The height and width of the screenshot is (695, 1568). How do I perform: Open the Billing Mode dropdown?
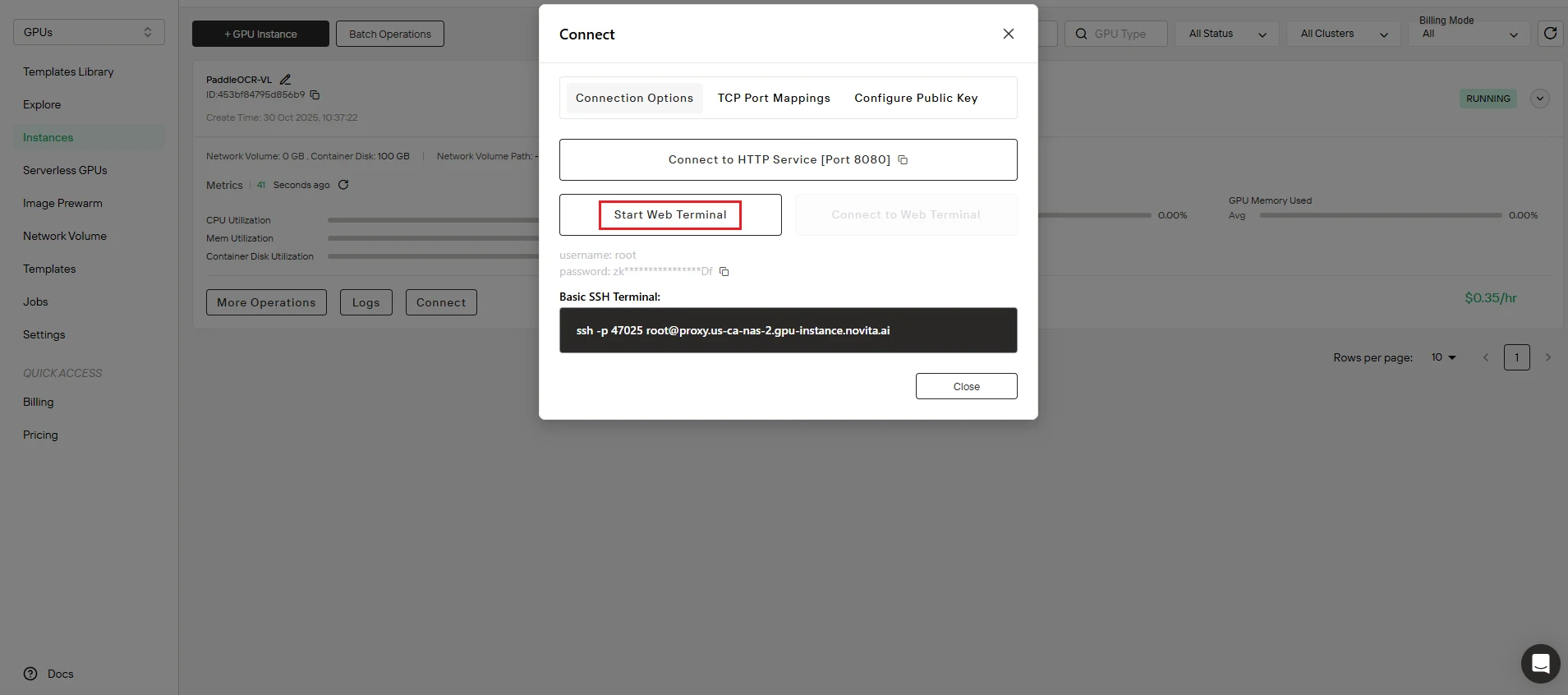pos(1469,34)
